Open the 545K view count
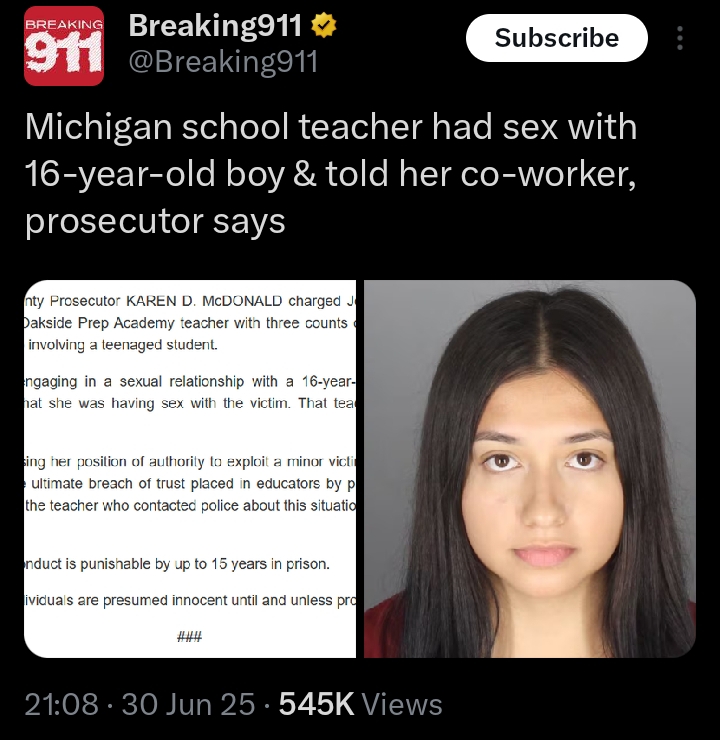The height and width of the screenshot is (740, 720). click(x=316, y=704)
